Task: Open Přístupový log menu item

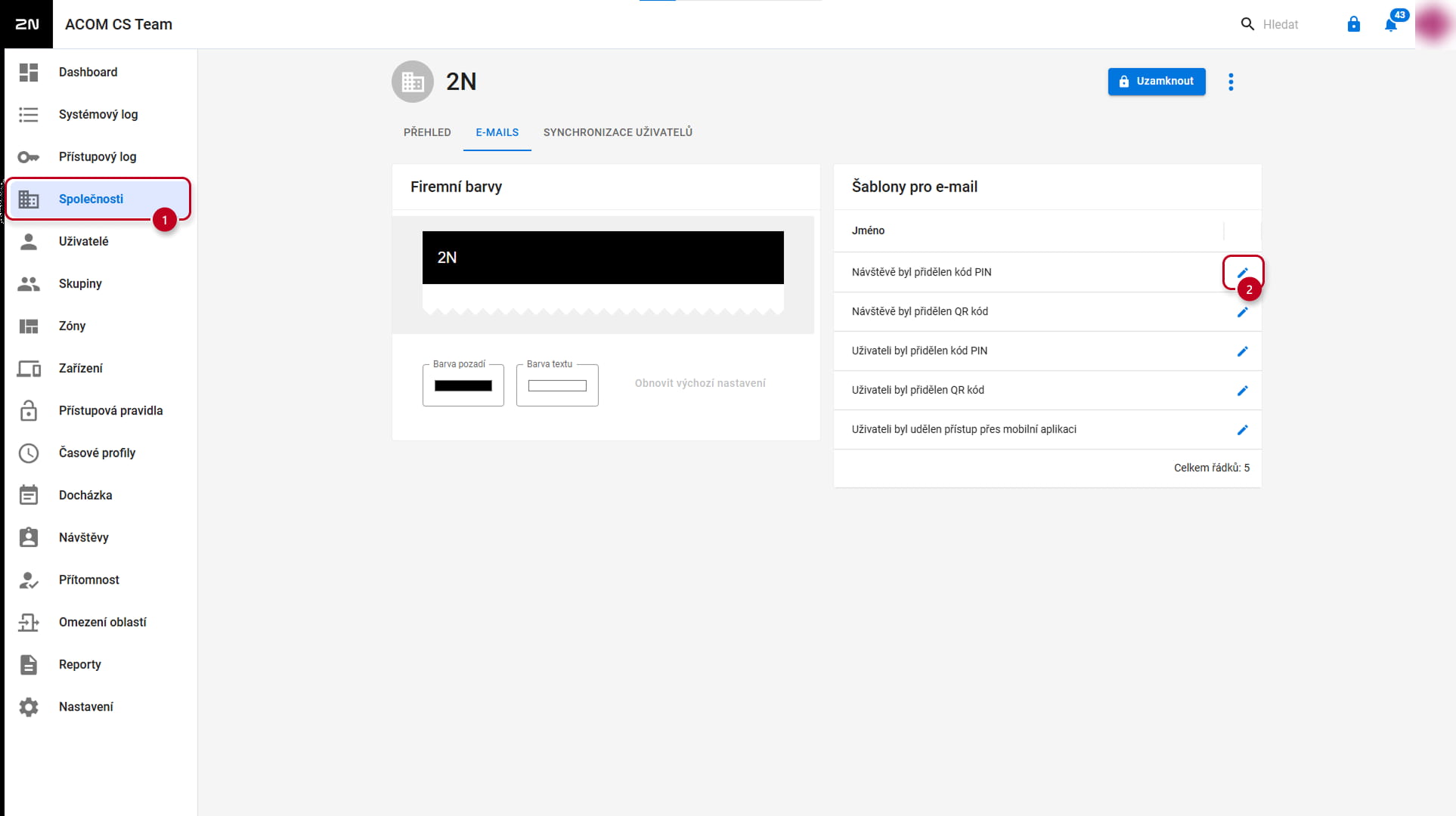Action: 98,157
